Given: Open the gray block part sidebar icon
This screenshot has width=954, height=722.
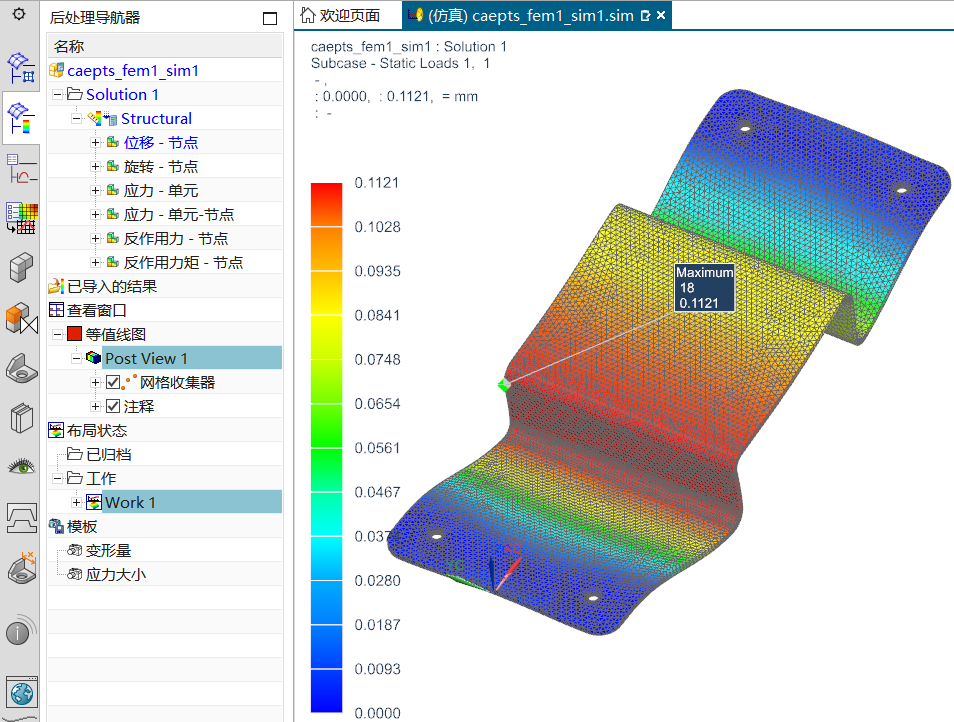Looking at the screenshot, I should tap(21, 267).
